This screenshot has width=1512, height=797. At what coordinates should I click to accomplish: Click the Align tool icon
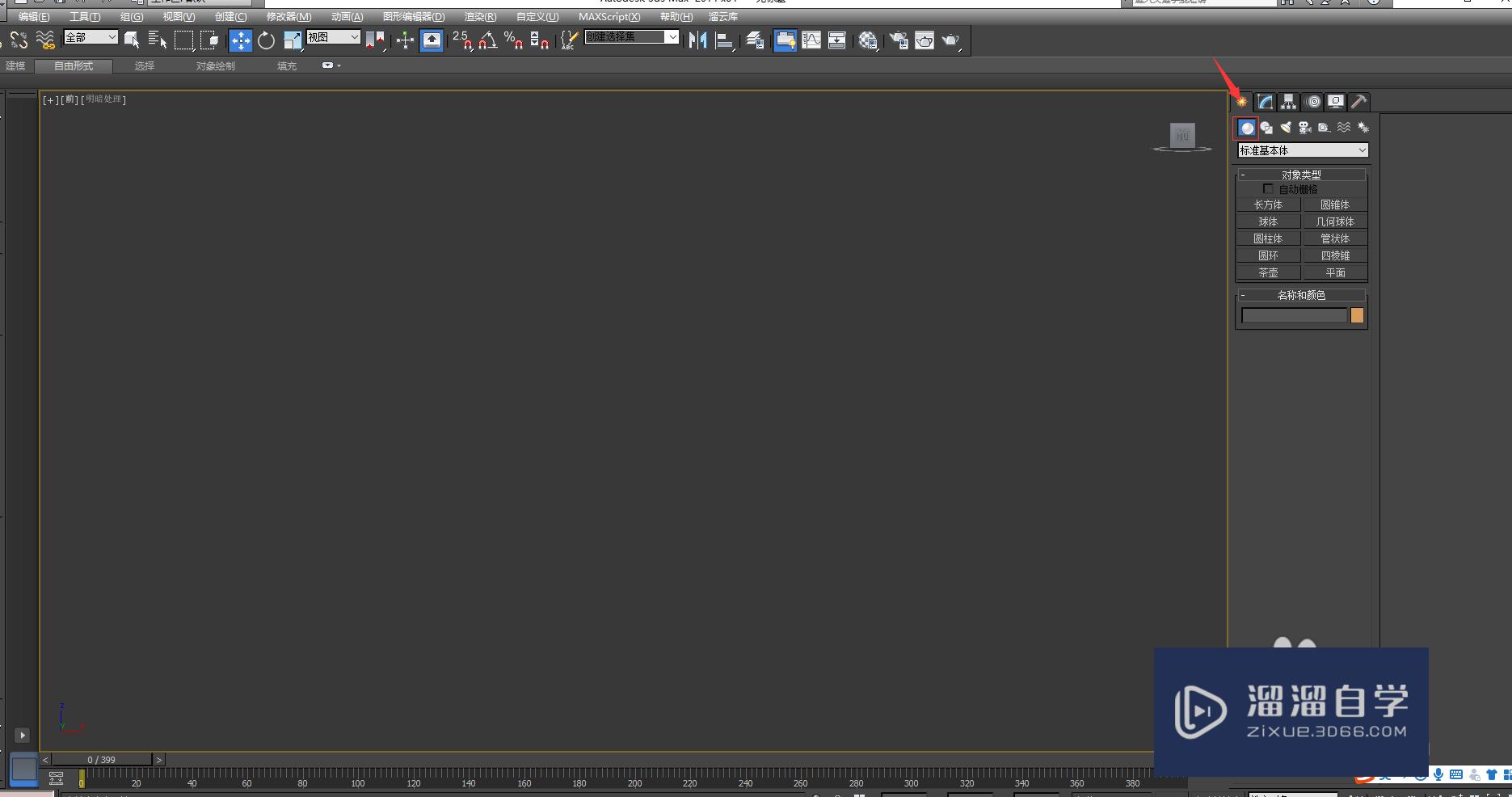click(725, 40)
